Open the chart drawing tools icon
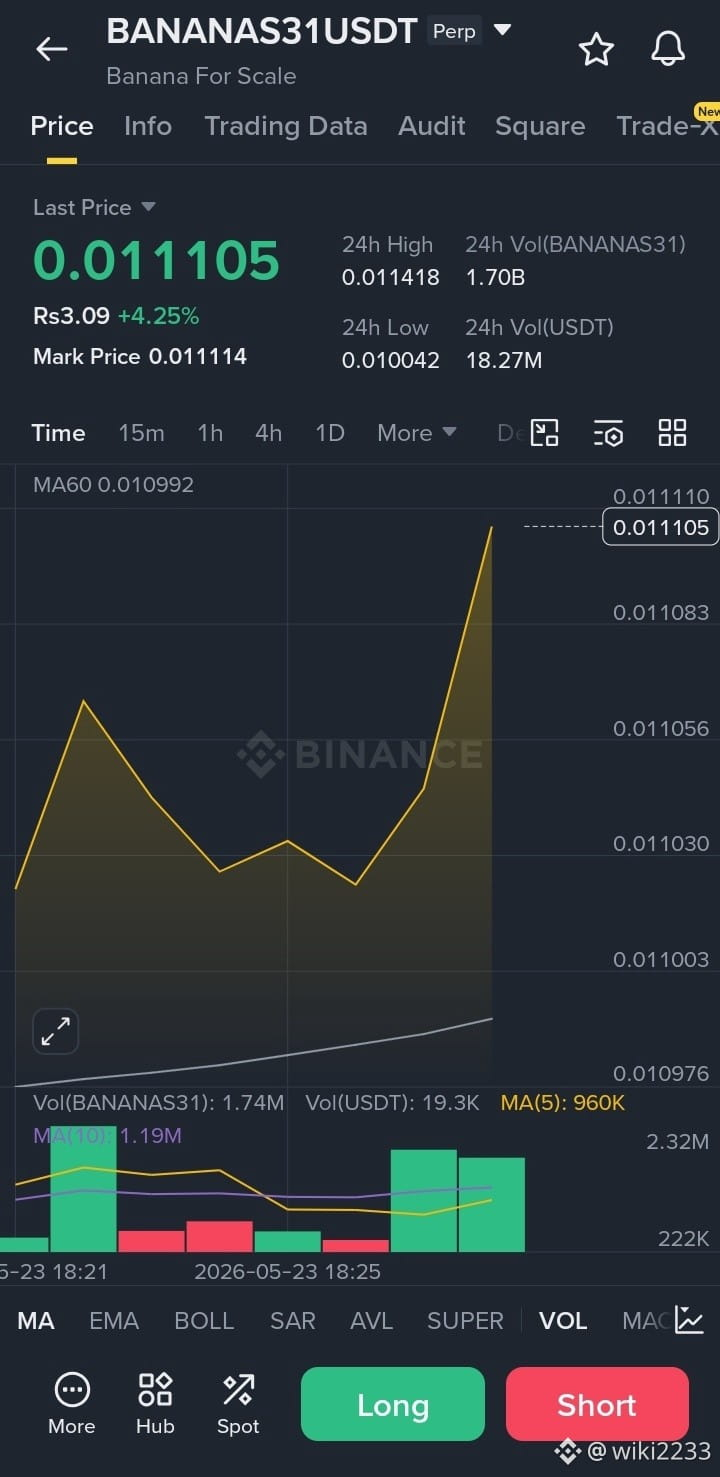Viewport: 720px width, 1477px height. (544, 433)
